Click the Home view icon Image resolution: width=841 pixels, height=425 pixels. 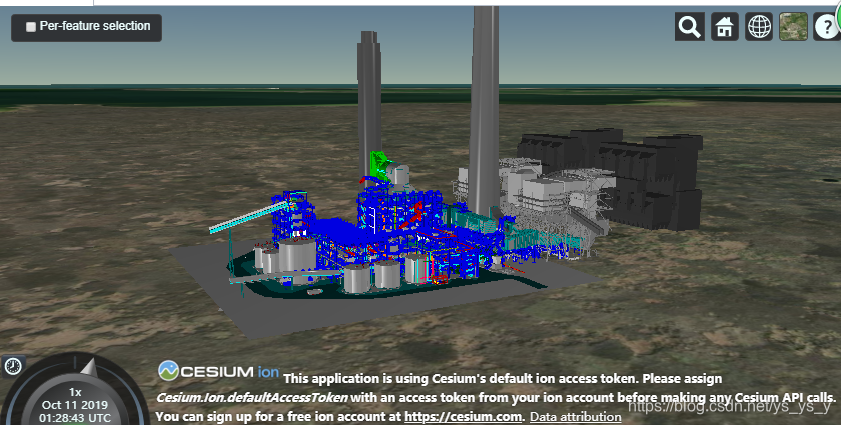coord(724,27)
